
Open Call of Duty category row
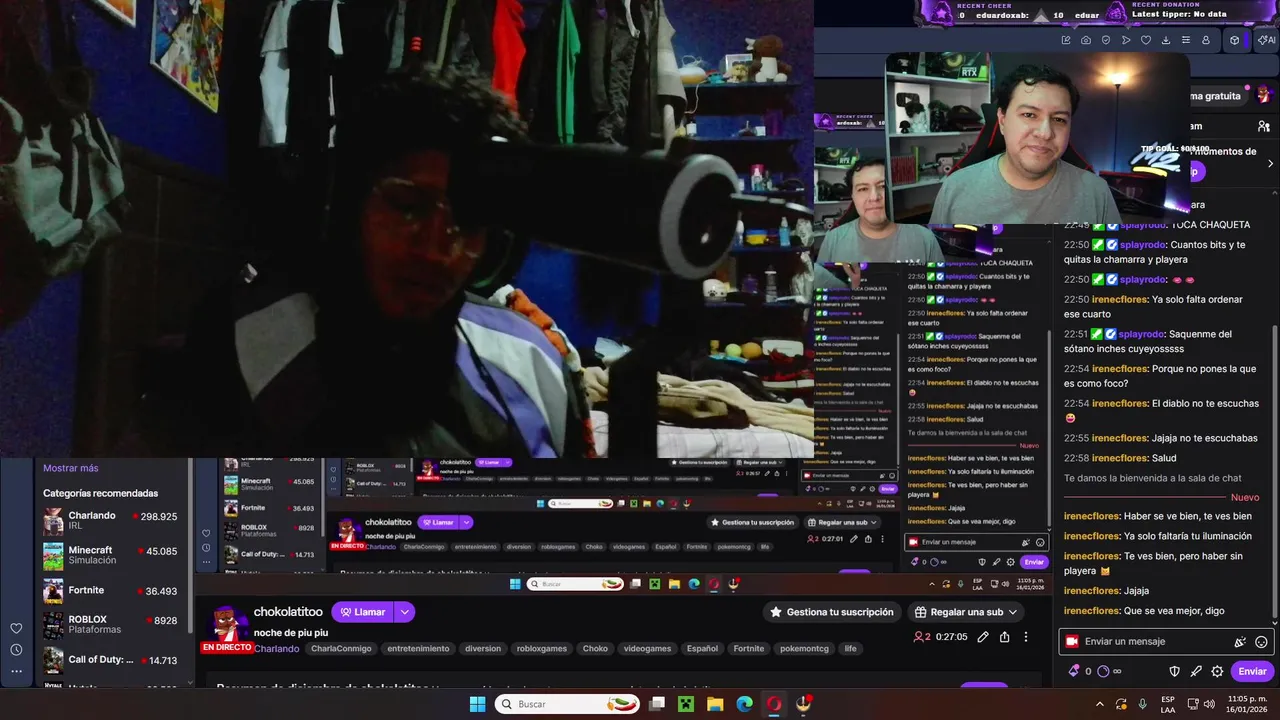coord(110,660)
